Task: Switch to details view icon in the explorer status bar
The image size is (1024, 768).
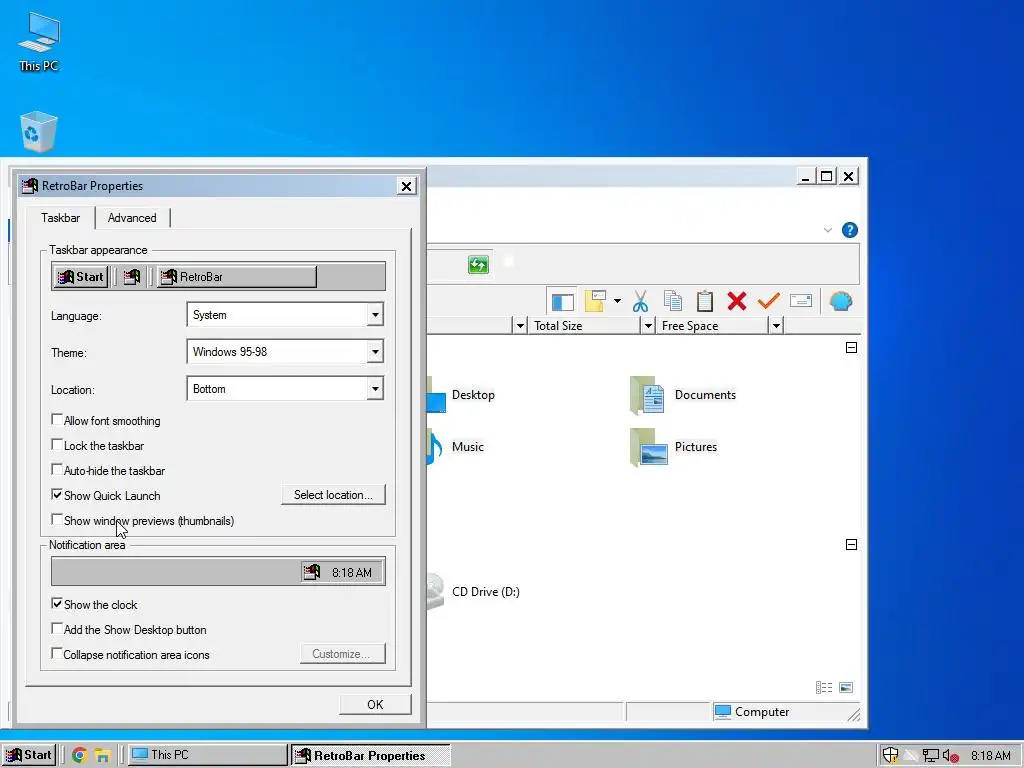Action: tap(824, 688)
